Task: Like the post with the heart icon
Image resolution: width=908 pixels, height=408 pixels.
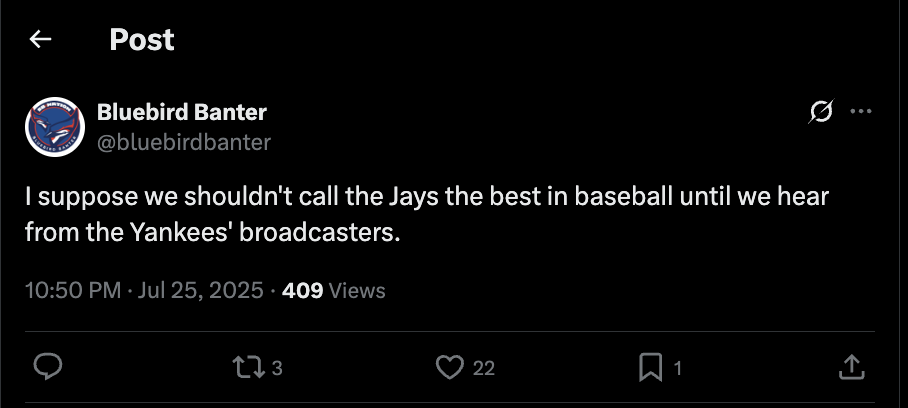Action: 450,367
